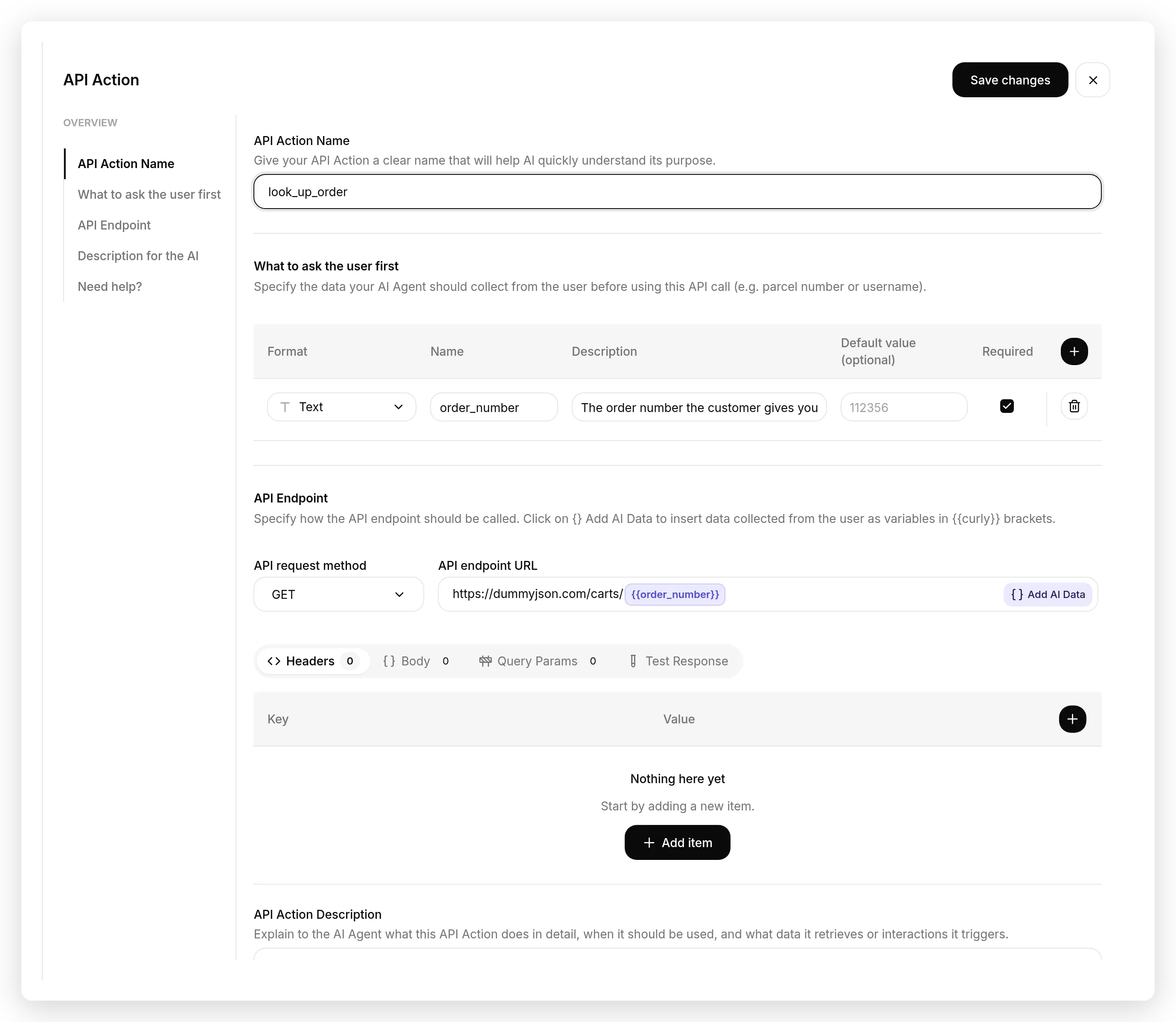This screenshot has height=1022, width=1176.
Task: Open the GET request method dropdown
Action: 338,594
